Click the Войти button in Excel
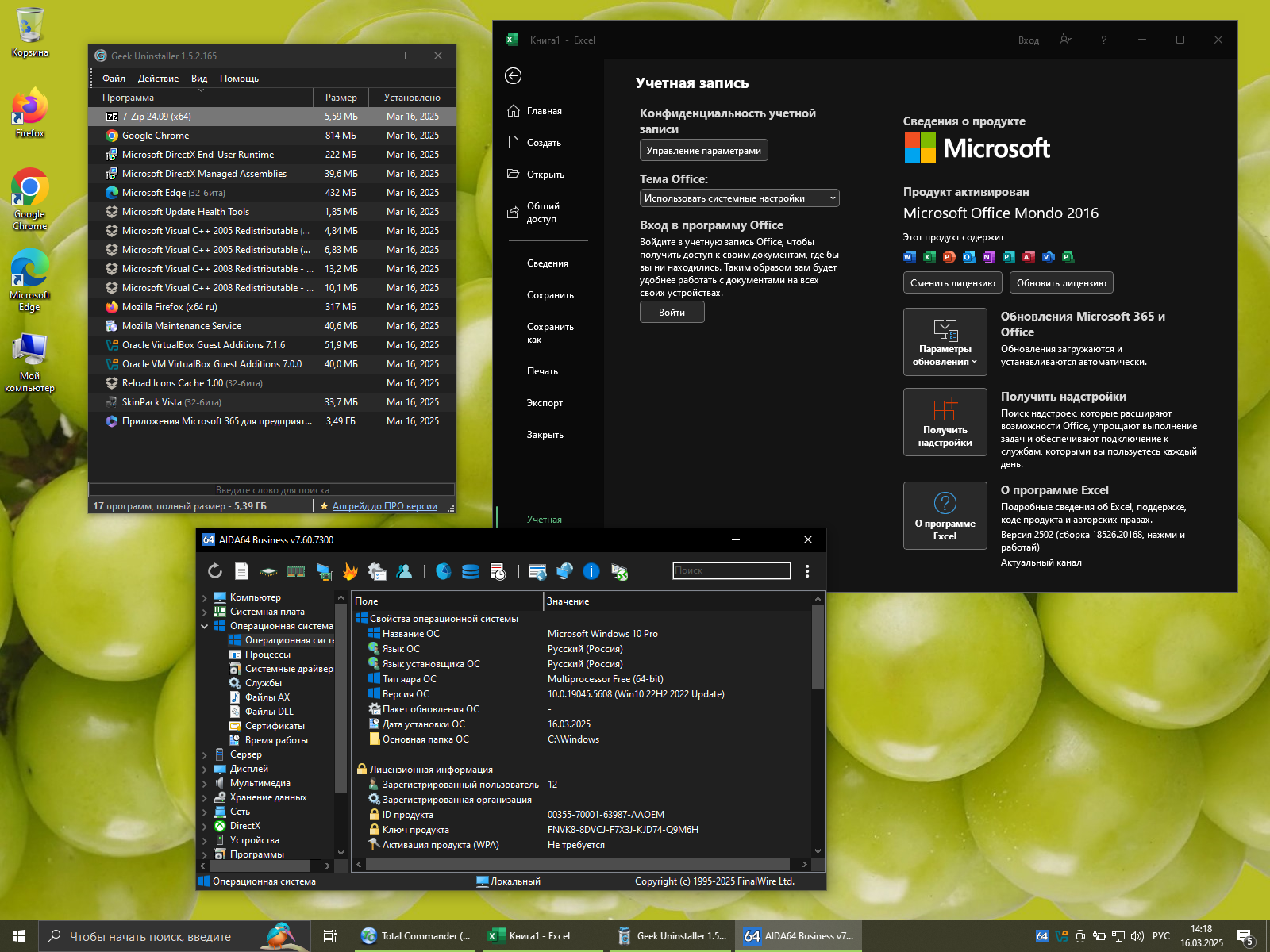 tap(672, 313)
